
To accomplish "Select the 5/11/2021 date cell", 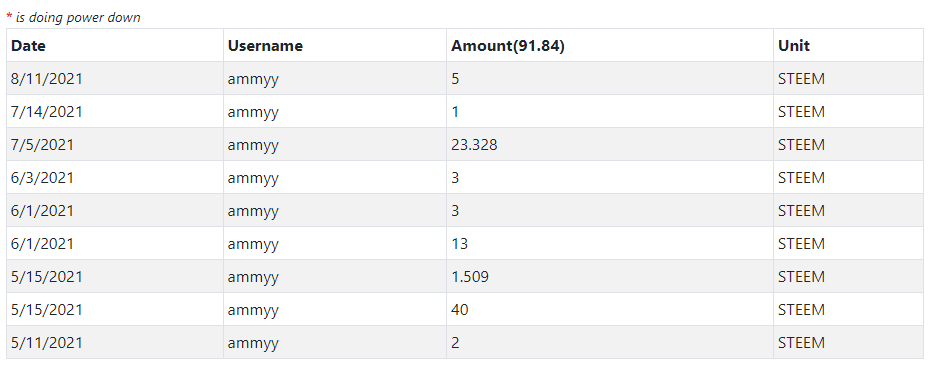I will pos(115,343).
